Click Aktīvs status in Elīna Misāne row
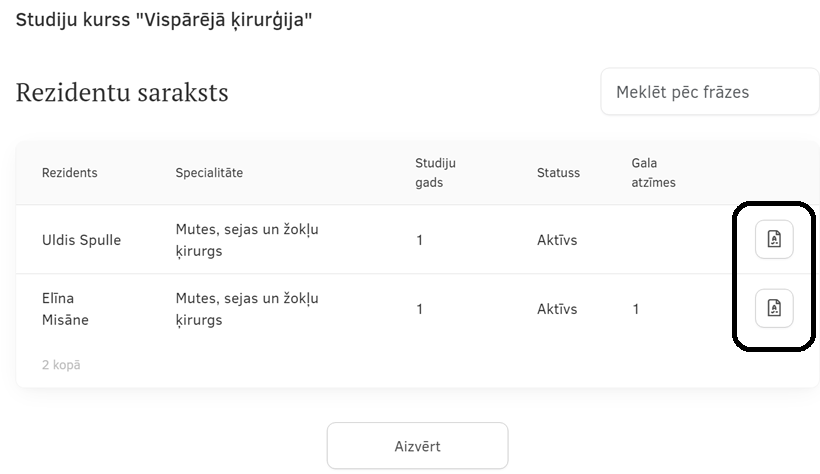 pyautogui.click(x=557, y=309)
